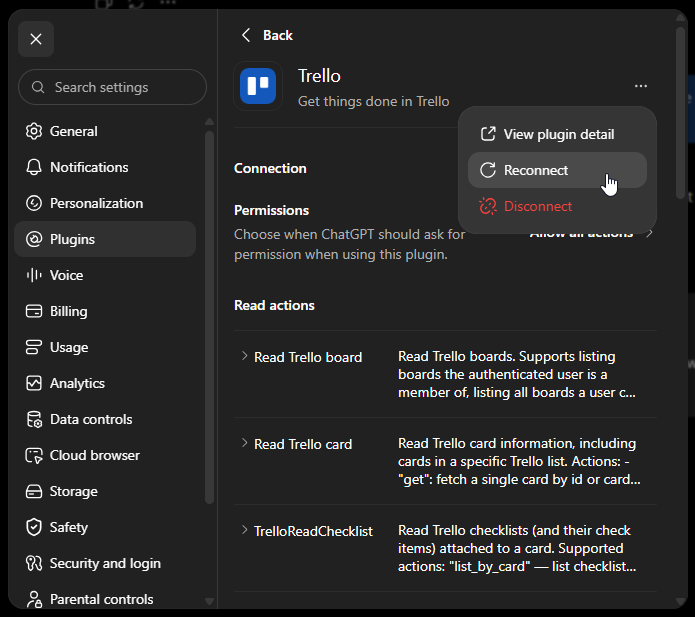695x617 pixels.
Task: Click sidebar scroll down arrow
Action: [x=209, y=601]
